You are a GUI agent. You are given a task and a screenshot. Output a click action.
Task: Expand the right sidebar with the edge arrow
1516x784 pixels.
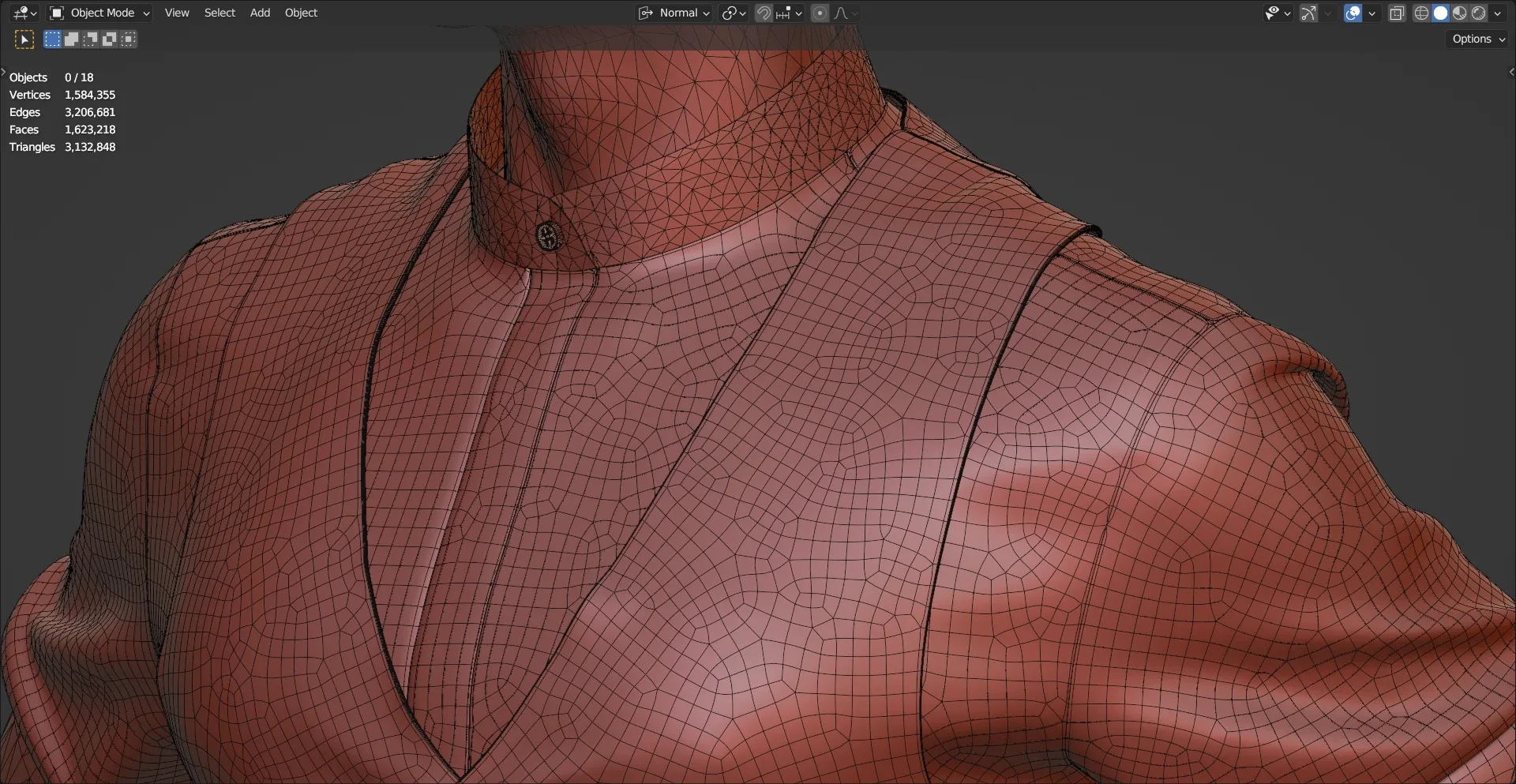coord(1511,72)
